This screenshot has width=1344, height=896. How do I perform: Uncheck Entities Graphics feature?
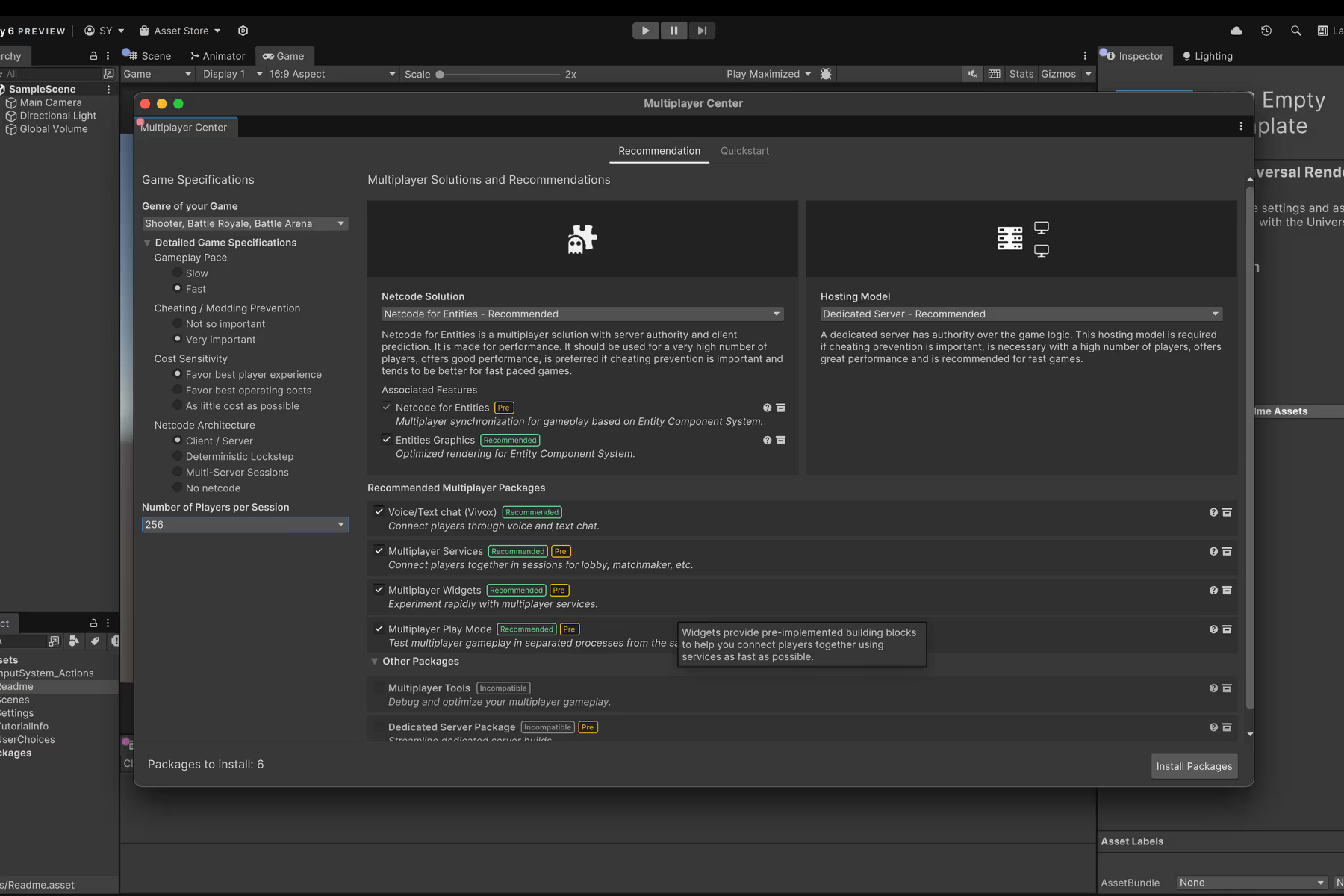pos(387,440)
